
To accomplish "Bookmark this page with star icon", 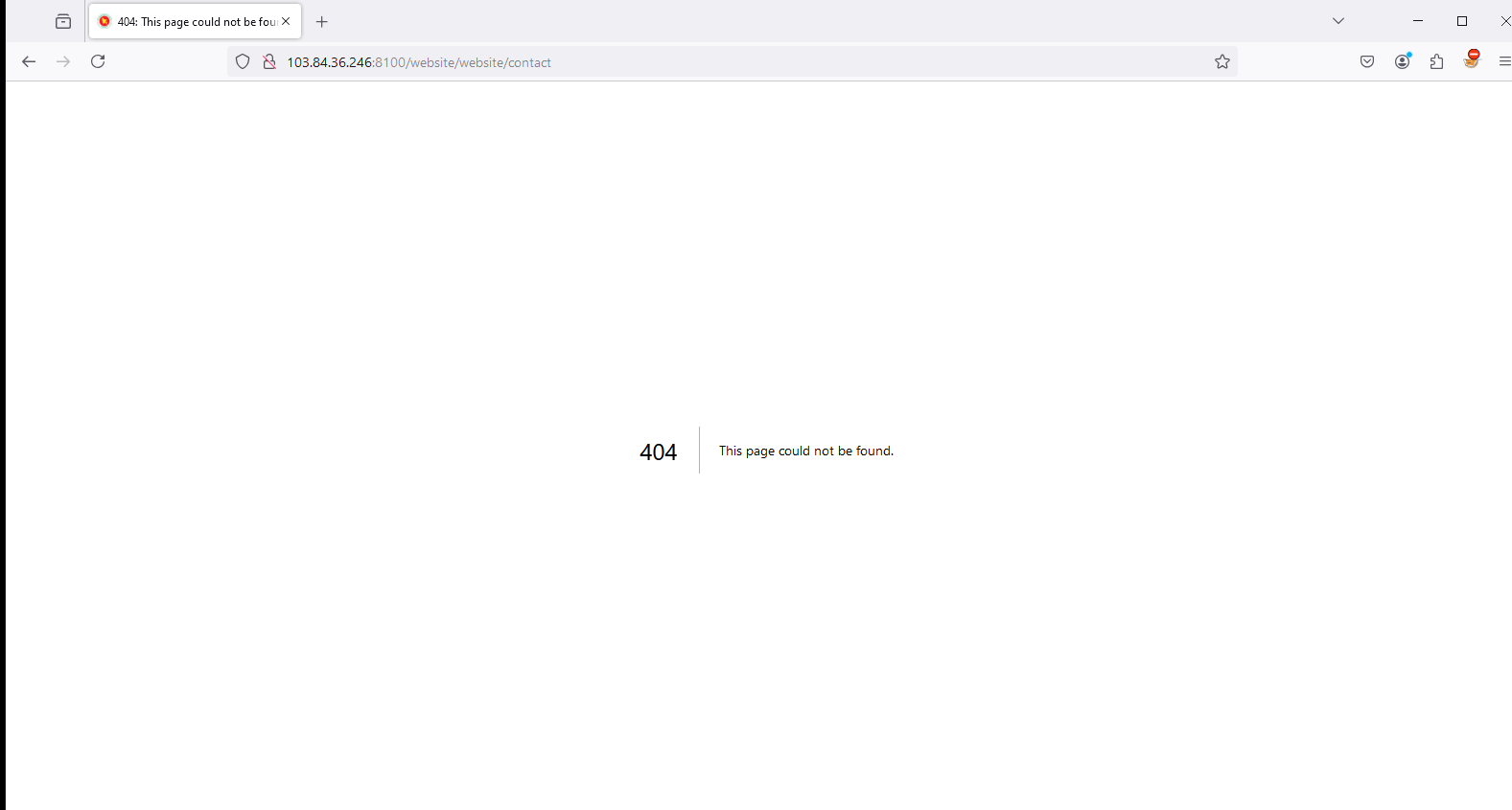I will pyautogui.click(x=1222, y=61).
